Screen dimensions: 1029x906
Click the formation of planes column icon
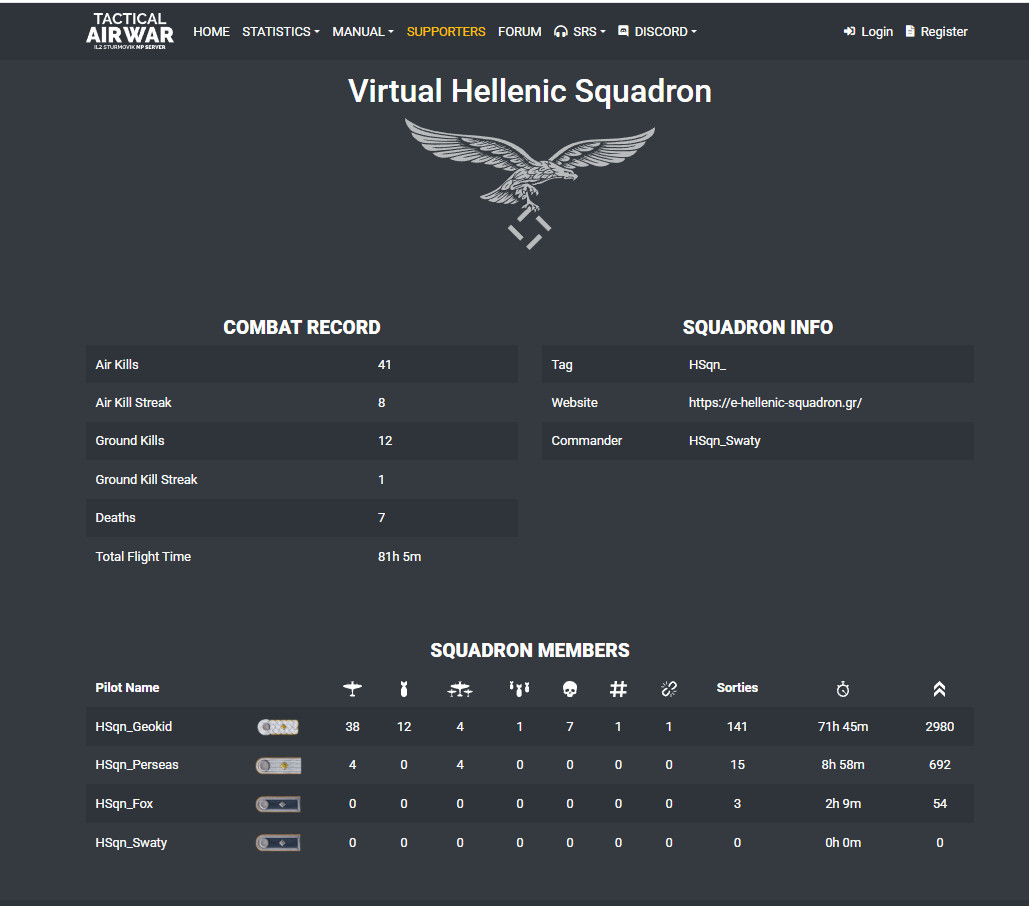click(x=459, y=689)
